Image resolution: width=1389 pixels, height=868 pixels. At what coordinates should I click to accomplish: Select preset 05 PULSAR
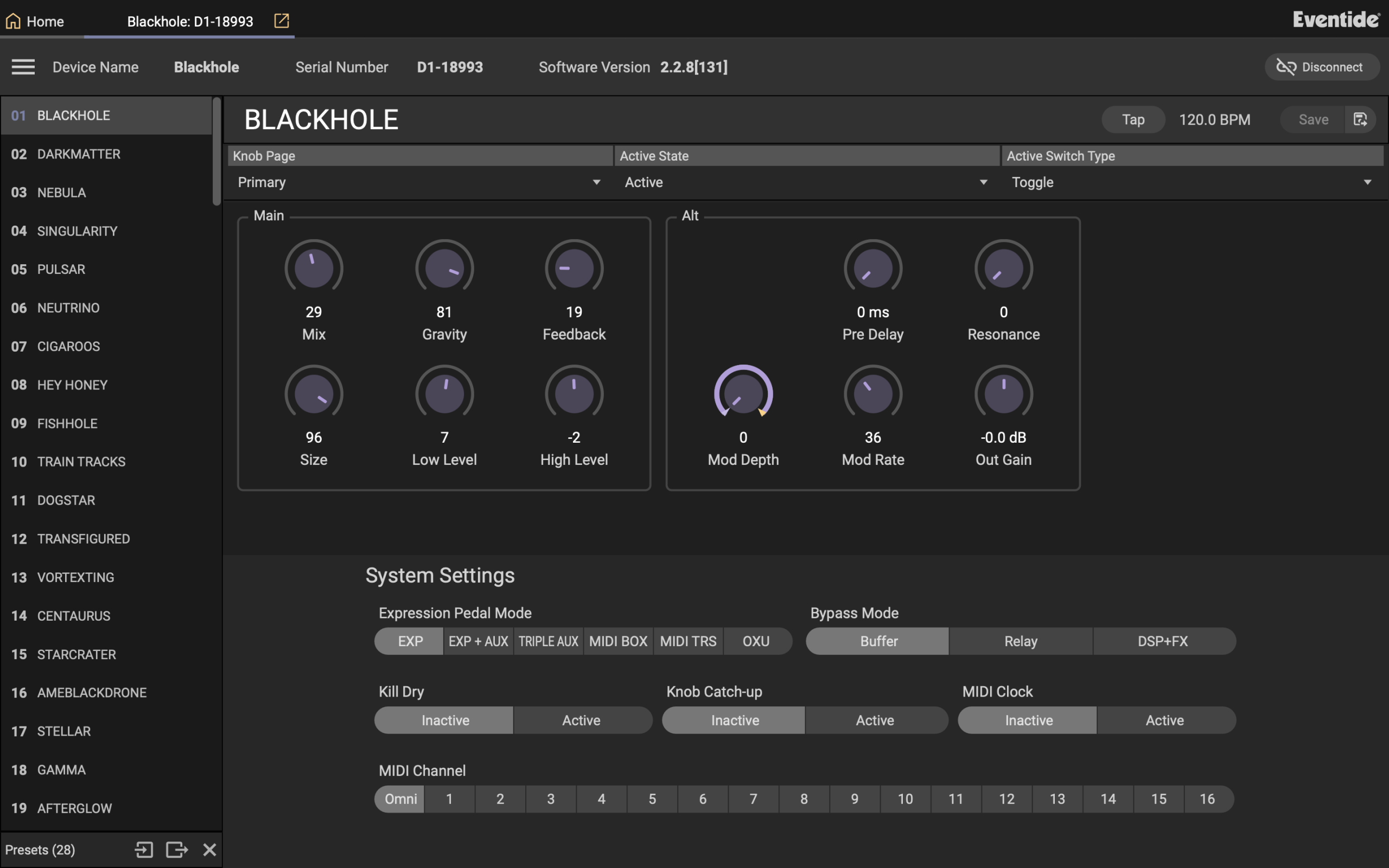tap(107, 269)
